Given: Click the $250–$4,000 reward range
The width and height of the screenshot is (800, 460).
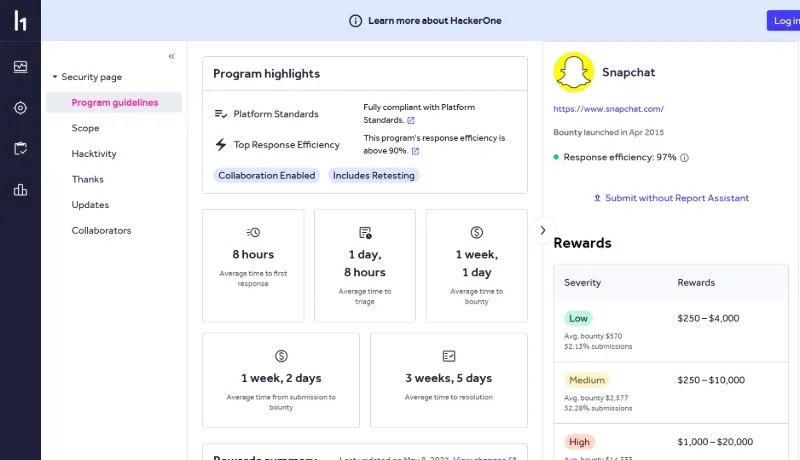Looking at the screenshot, I should [708, 318].
